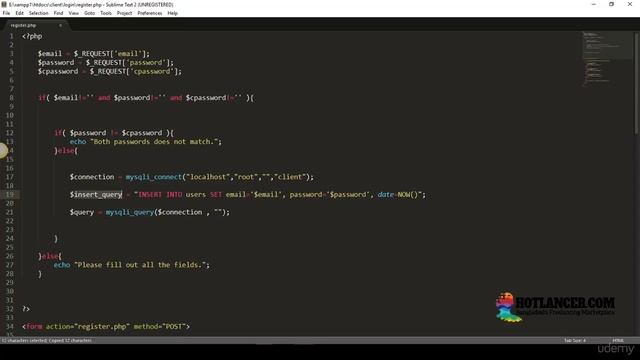The image size is (640, 360).
Task: Open the Selection menu
Action: click(x=38, y=13)
